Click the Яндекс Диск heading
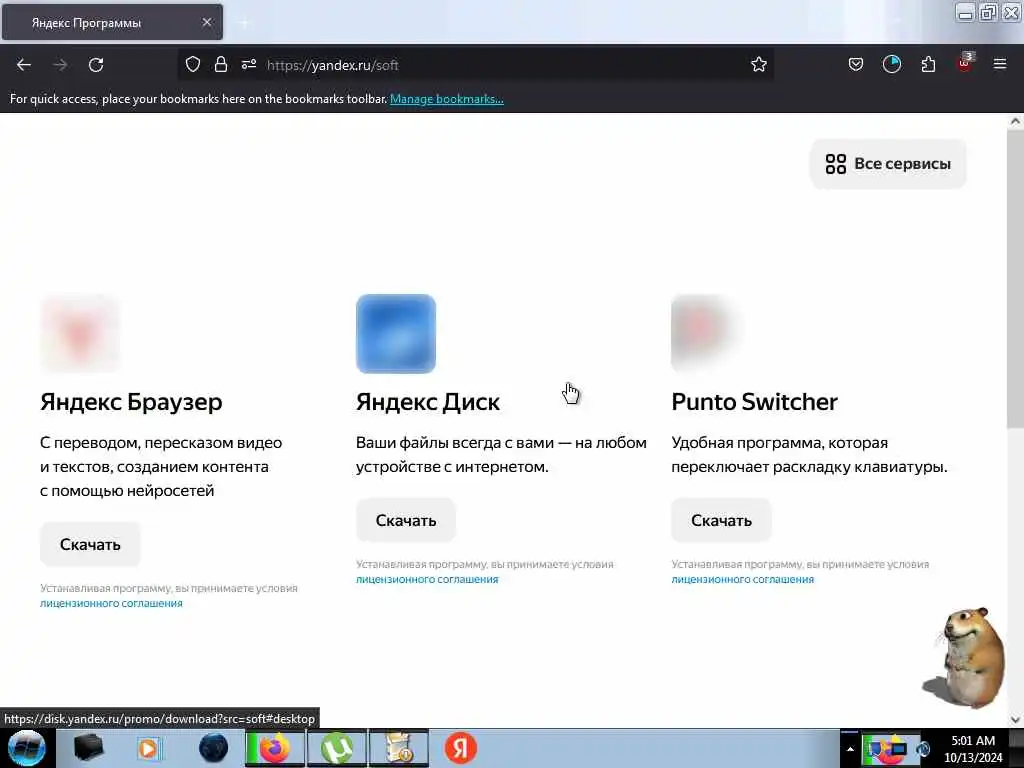 click(x=428, y=402)
